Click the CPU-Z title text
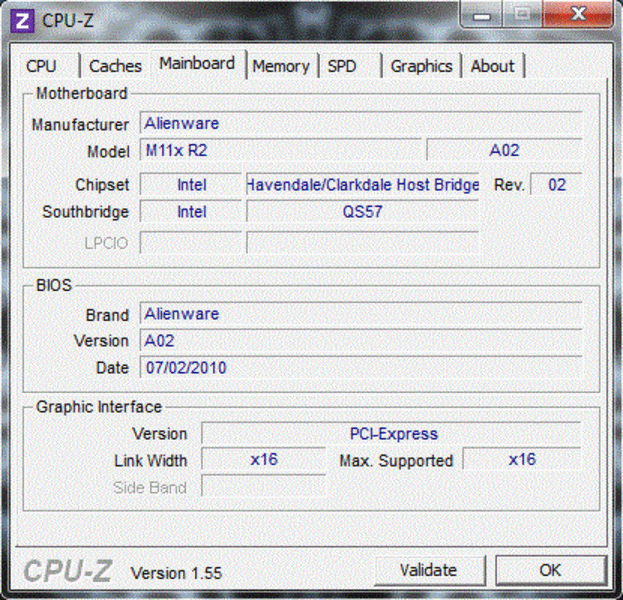 pos(68,20)
